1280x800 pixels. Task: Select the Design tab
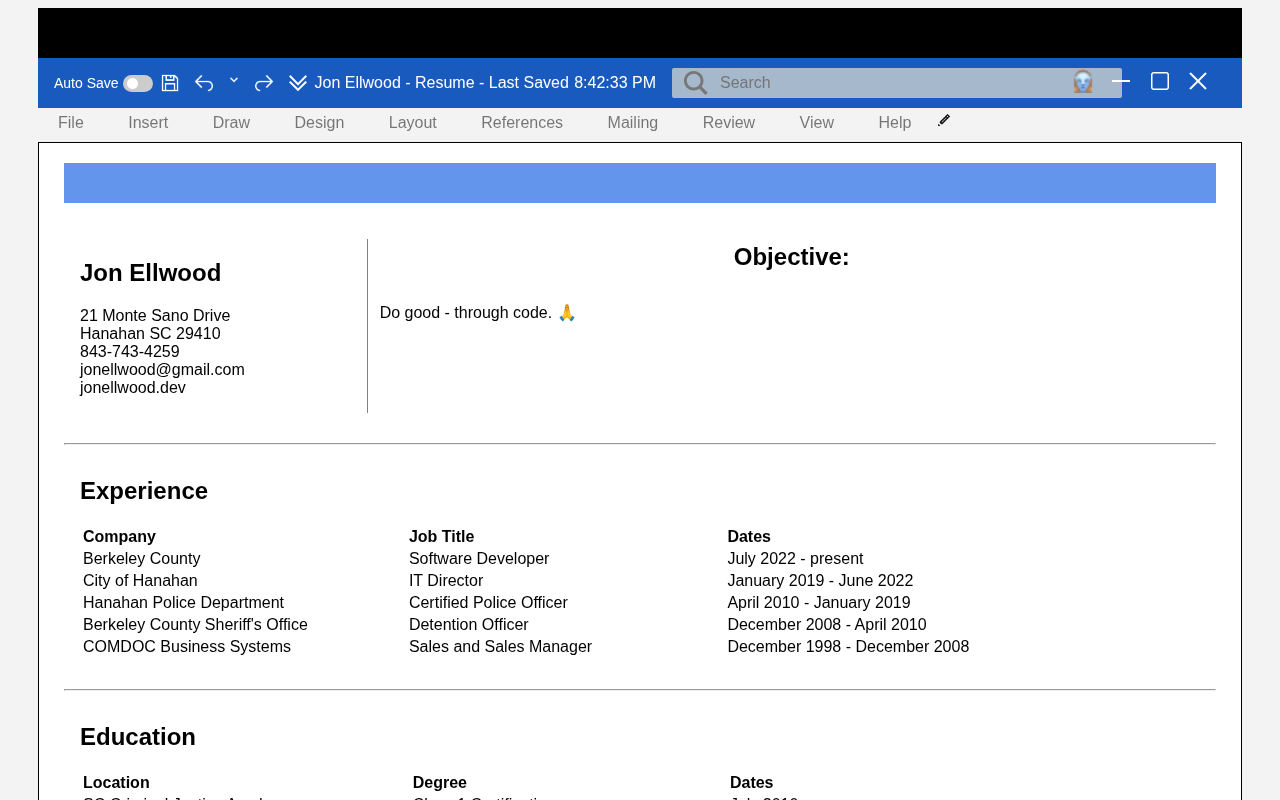[x=319, y=123]
